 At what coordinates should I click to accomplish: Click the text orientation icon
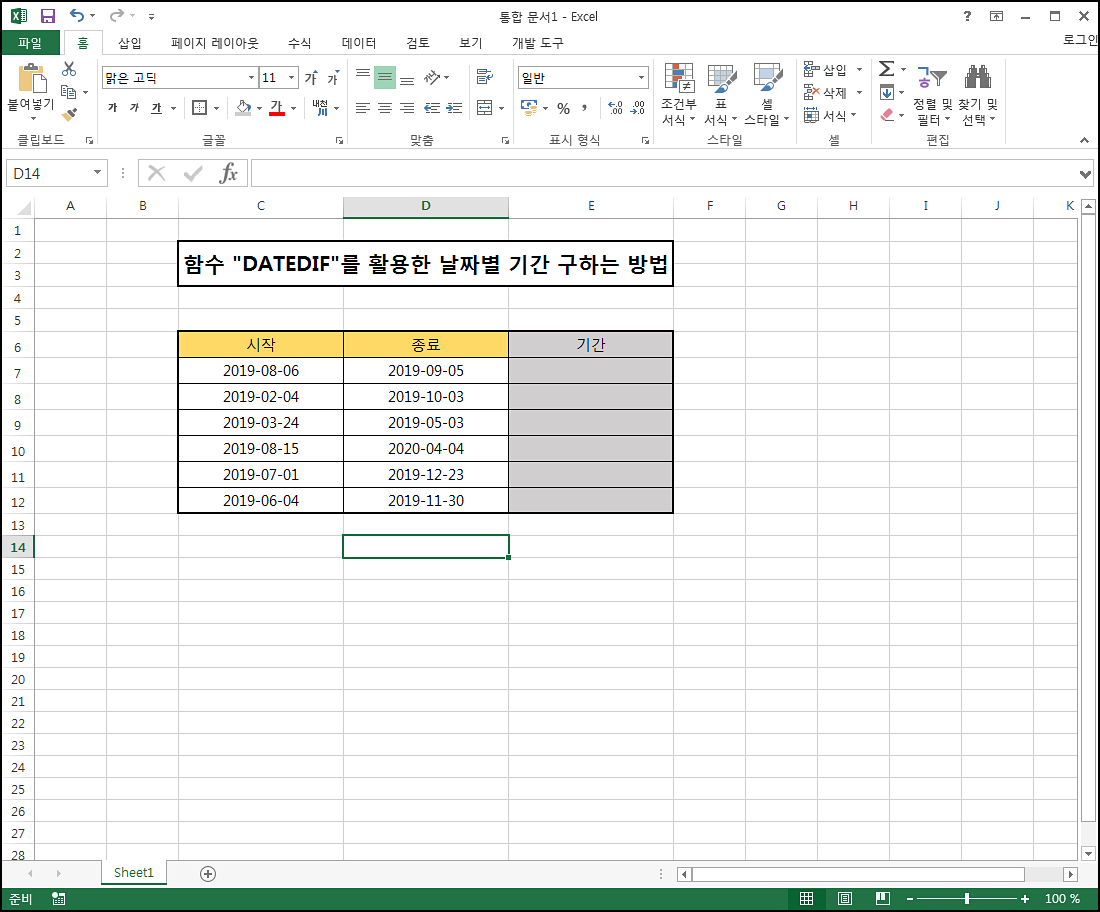[432, 77]
